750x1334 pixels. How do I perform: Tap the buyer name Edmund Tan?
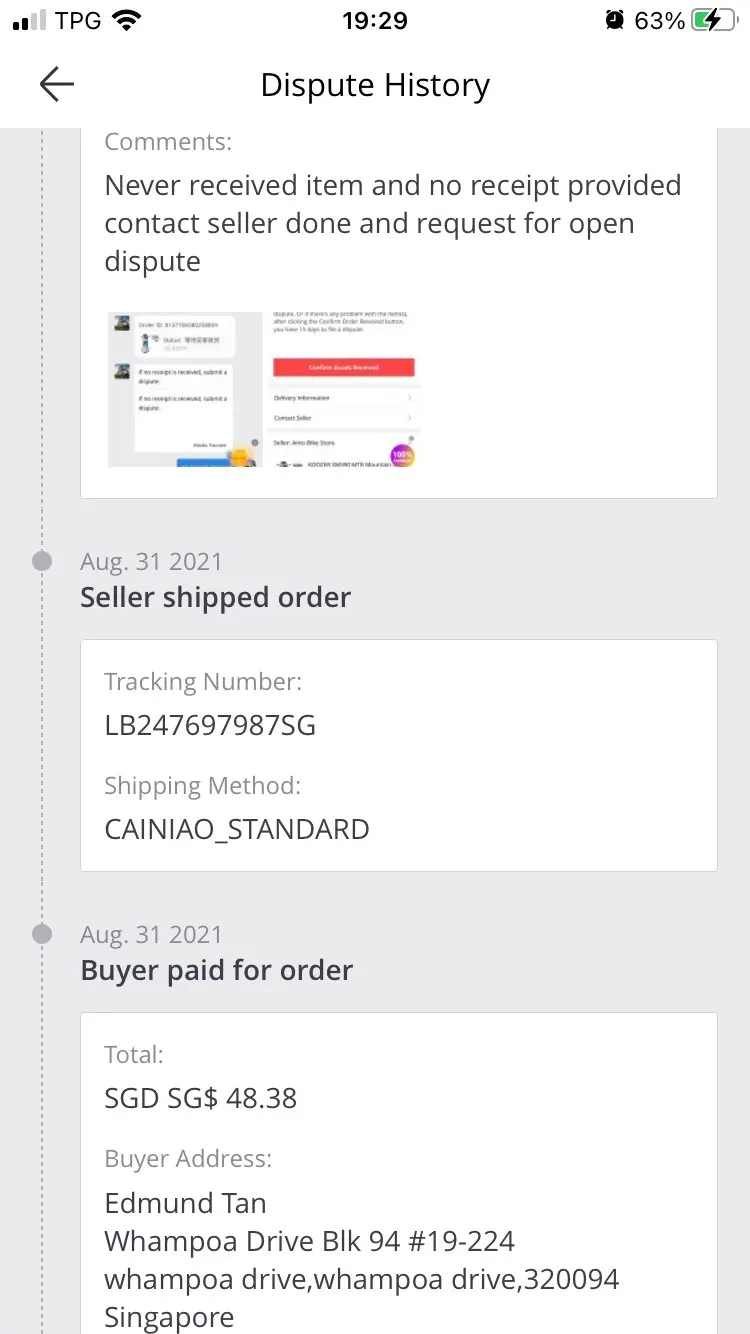click(x=185, y=1203)
